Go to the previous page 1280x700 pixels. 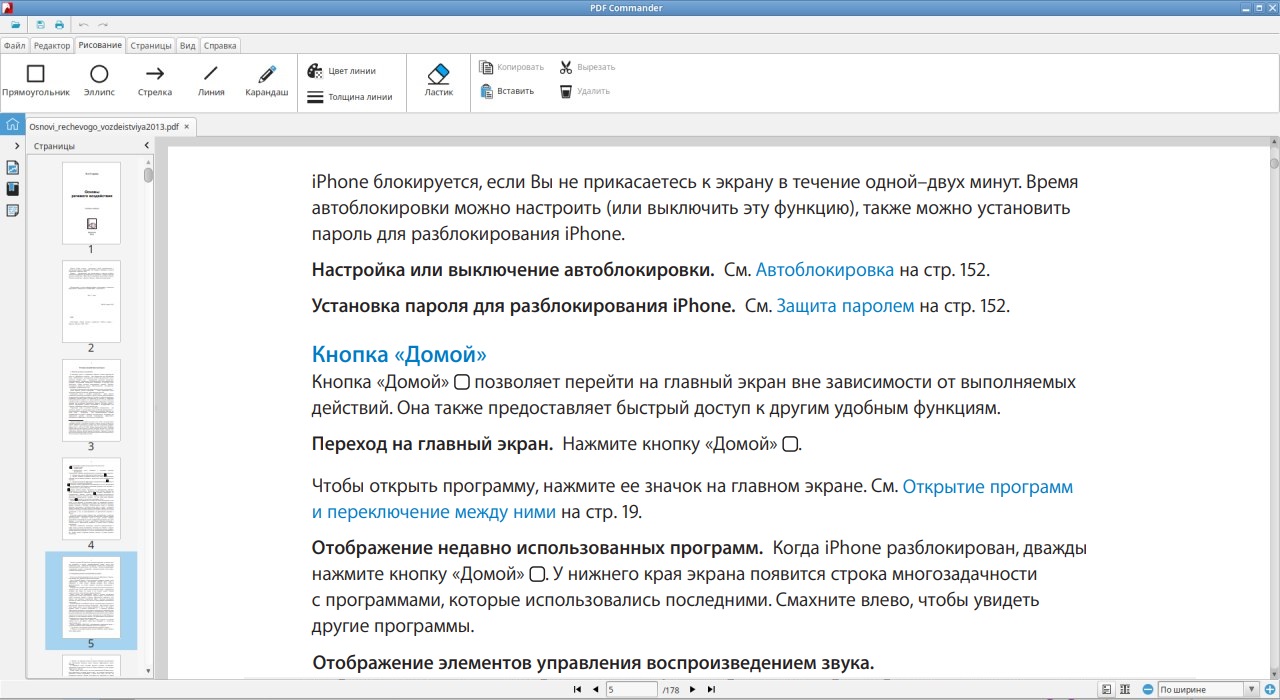click(x=595, y=690)
